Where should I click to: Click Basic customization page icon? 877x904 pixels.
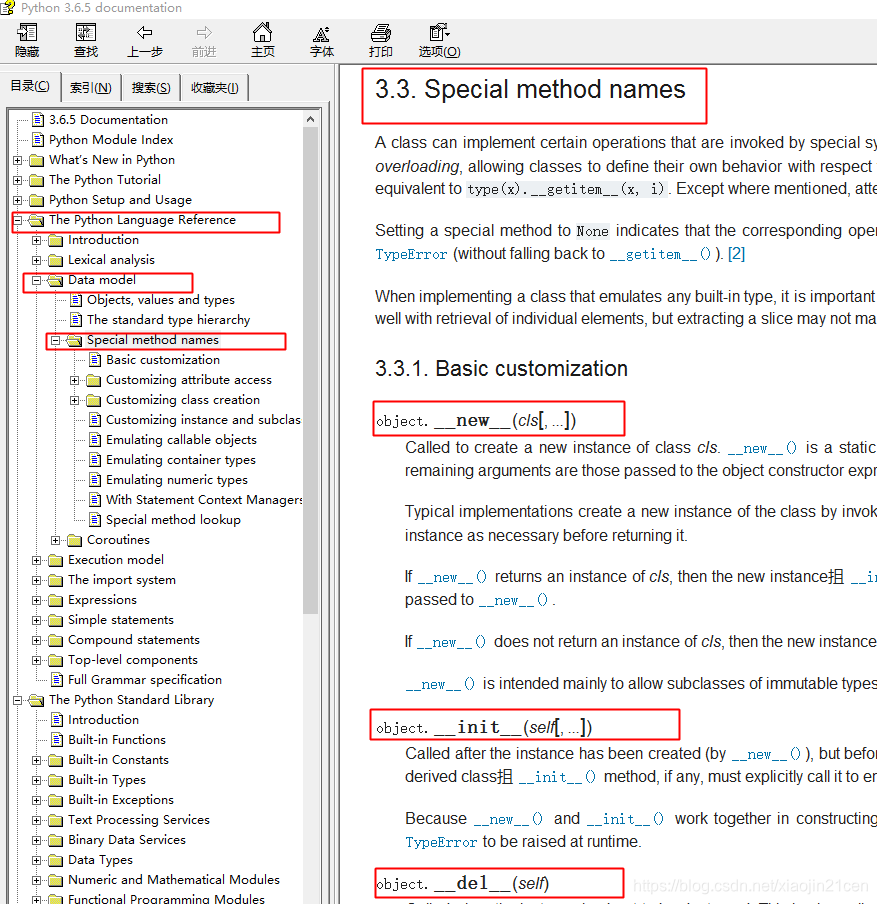point(95,360)
